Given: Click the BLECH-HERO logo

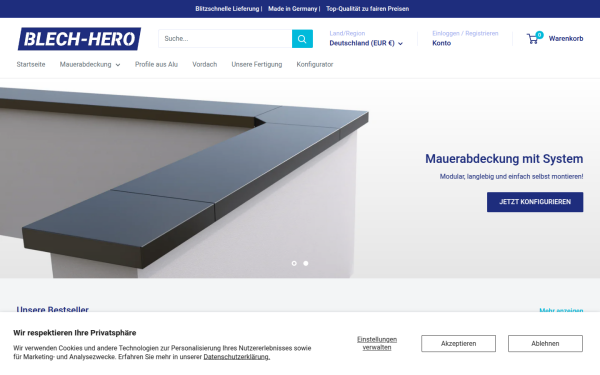Looking at the screenshot, I should point(79,39).
